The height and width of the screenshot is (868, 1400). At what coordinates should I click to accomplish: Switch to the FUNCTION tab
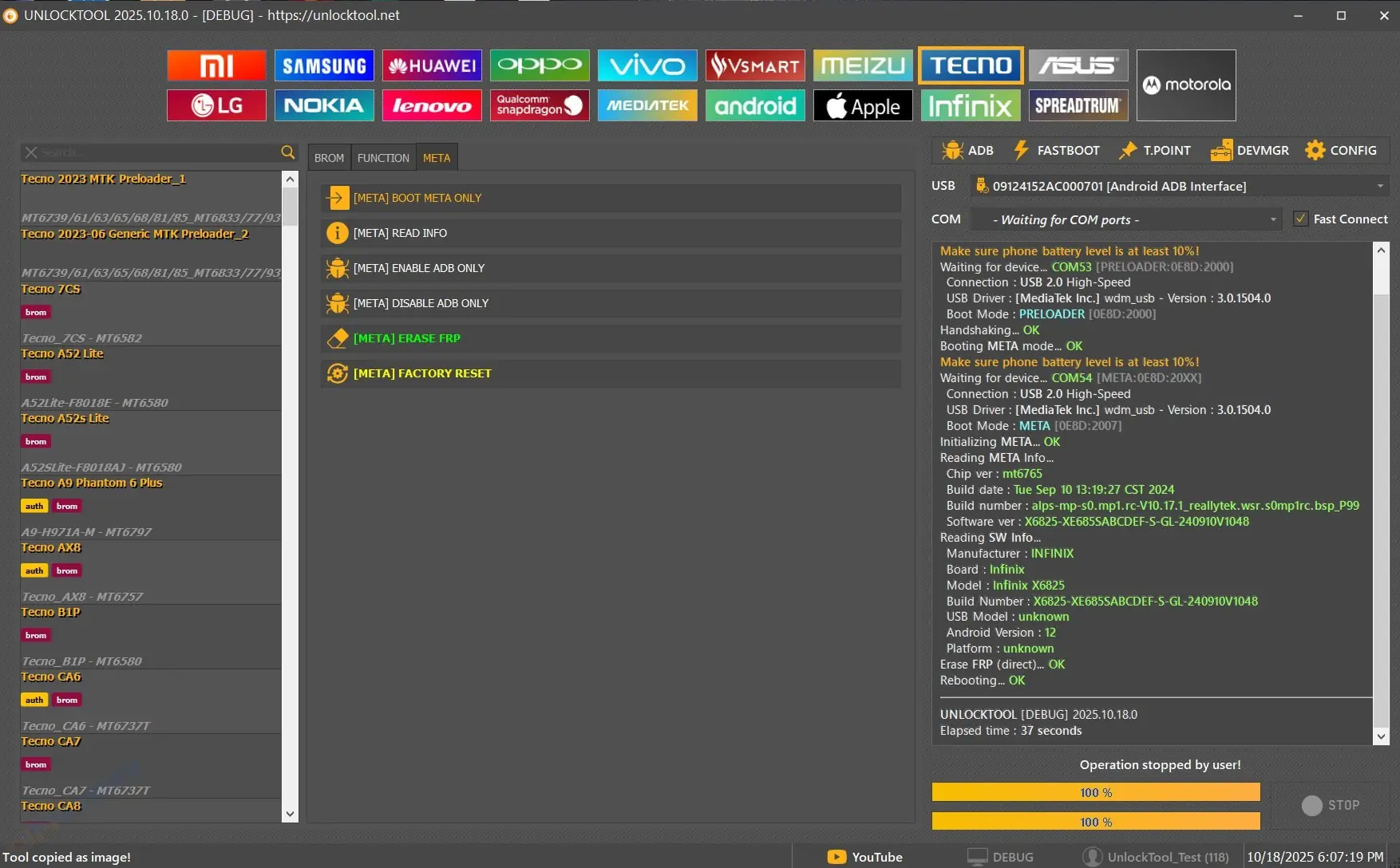click(383, 157)
